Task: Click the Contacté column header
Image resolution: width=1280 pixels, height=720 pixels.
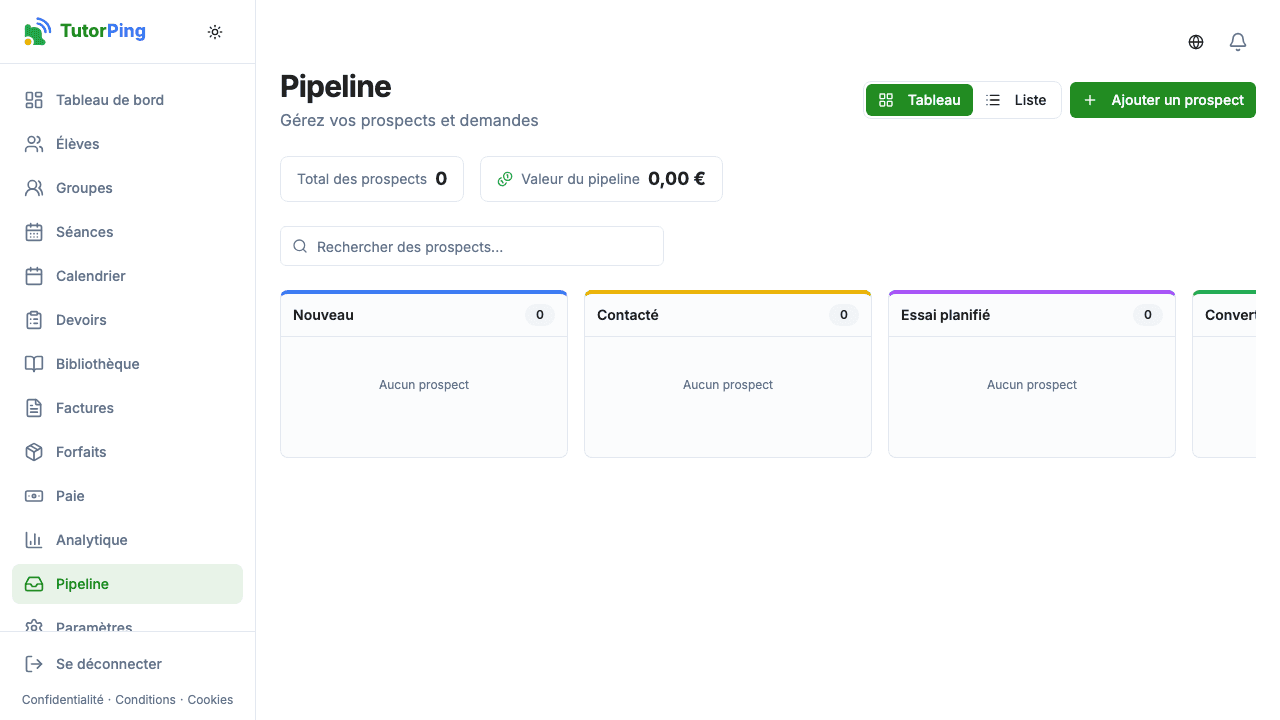Action: (728, 315)
